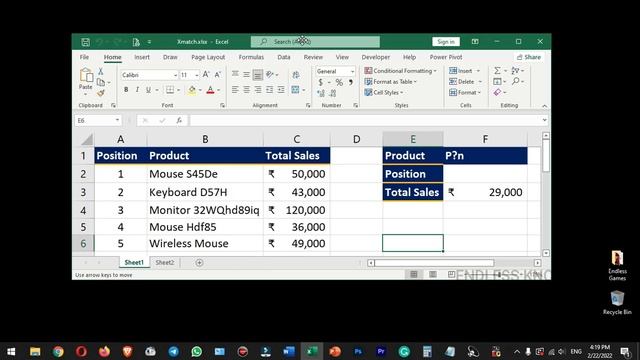The image size is (640, 360).
Task: Click the Top Align icon
Action: [x=235, y=74]
